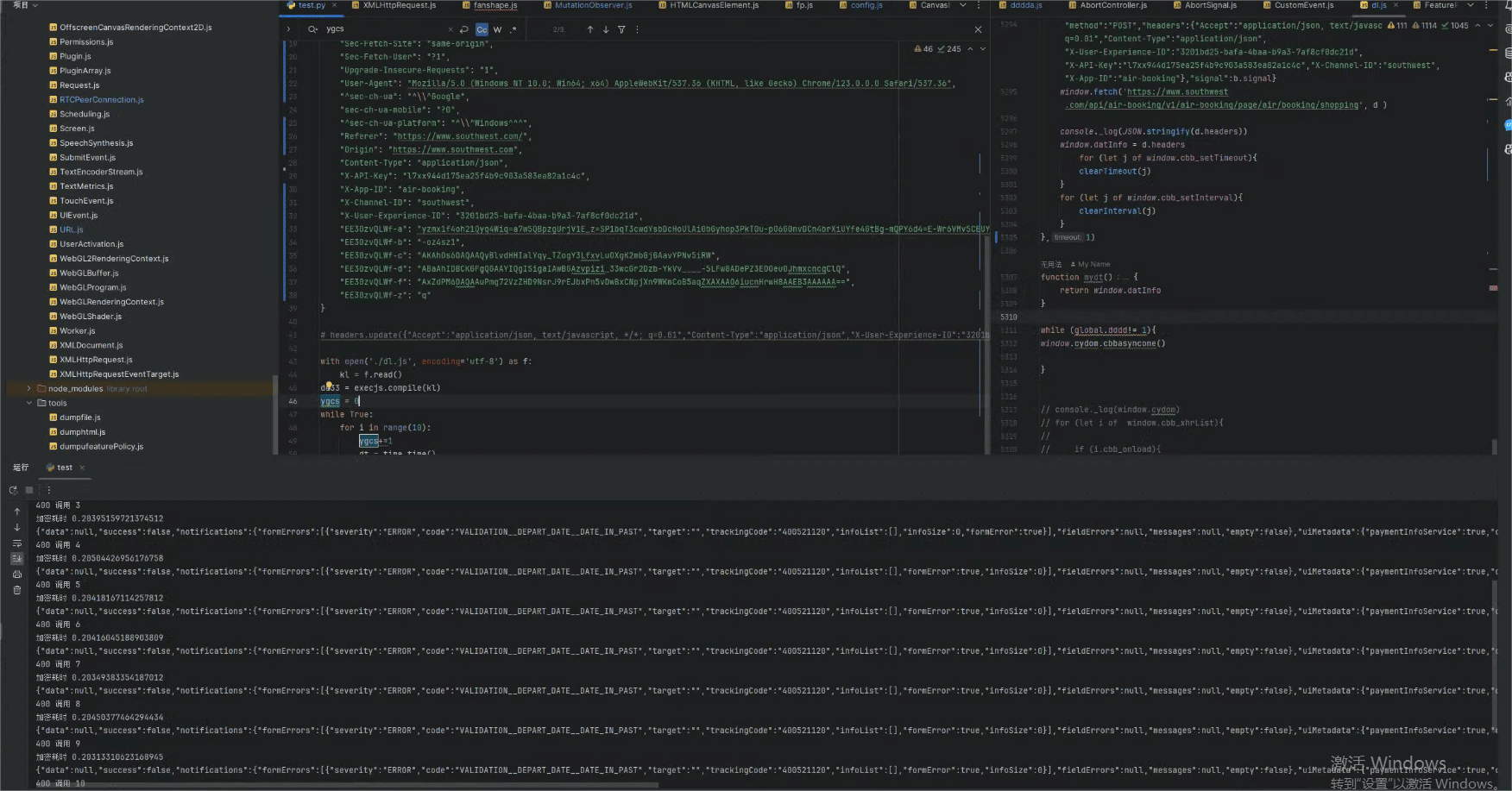Image resolution: width=1512 pixels, height=791 pixels.
Task: Expand the node_modules folder
Action: point(29,389)
